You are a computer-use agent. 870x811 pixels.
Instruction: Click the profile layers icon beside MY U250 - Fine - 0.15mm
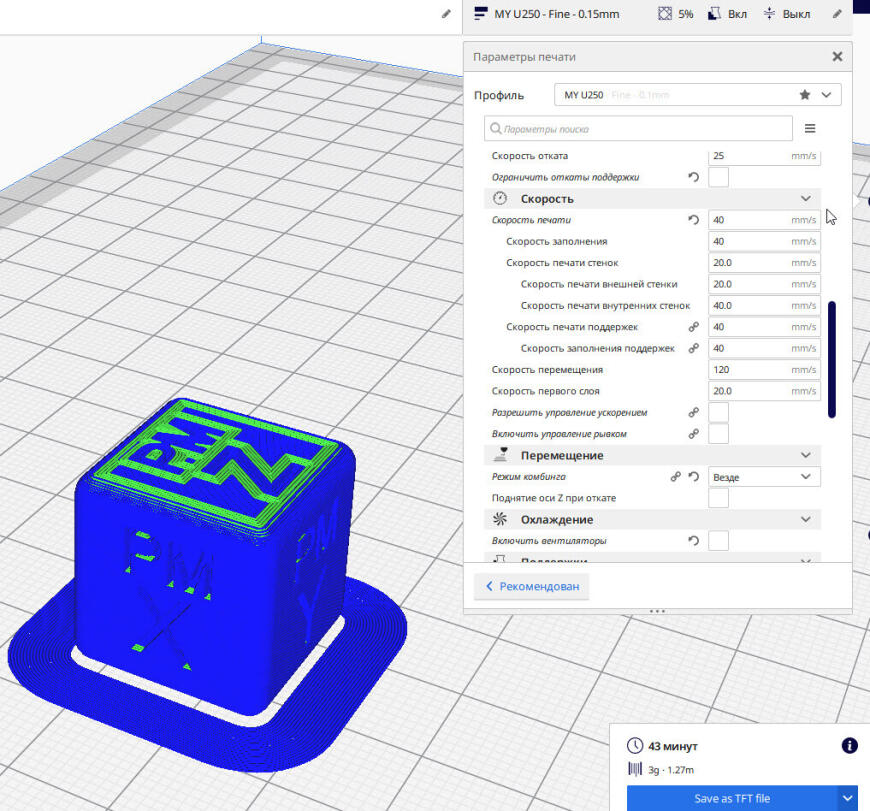point(480,14)
